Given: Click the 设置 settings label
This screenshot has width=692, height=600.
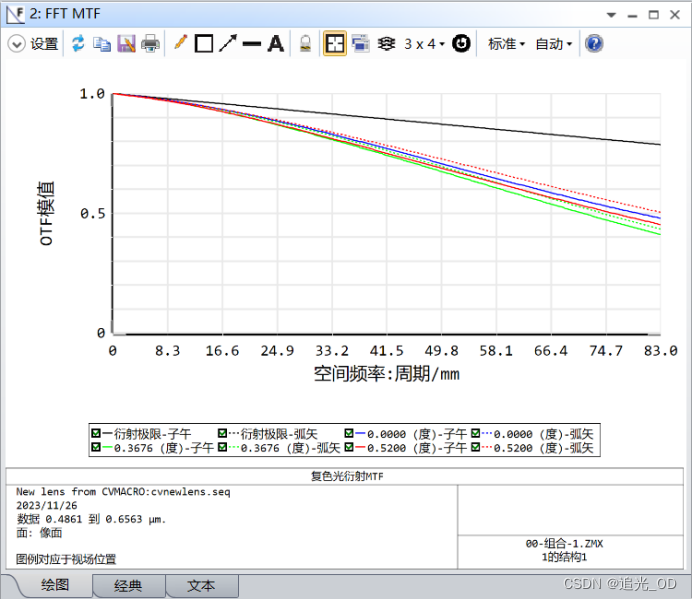Looking at the screenshot, I should [44, 44].
